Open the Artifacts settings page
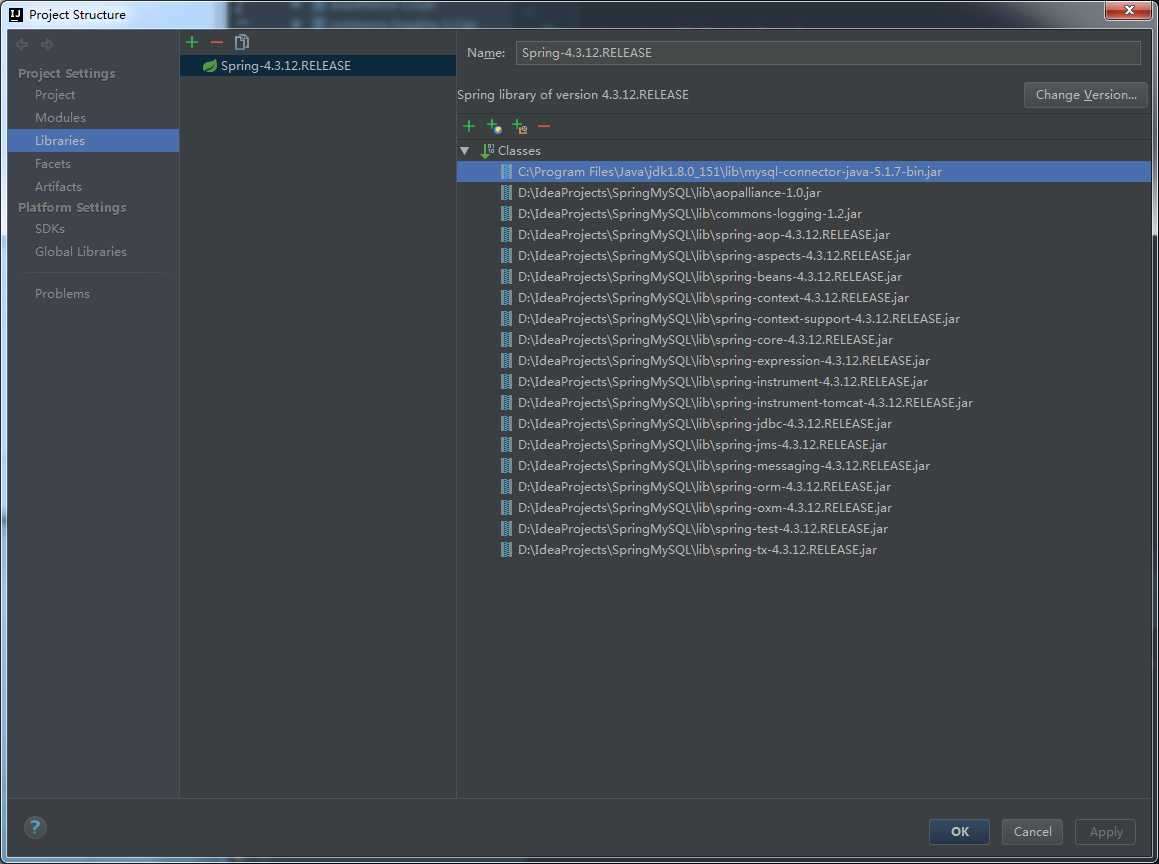This screenshot has height=864, width=1159. click(x=58, y=186)
